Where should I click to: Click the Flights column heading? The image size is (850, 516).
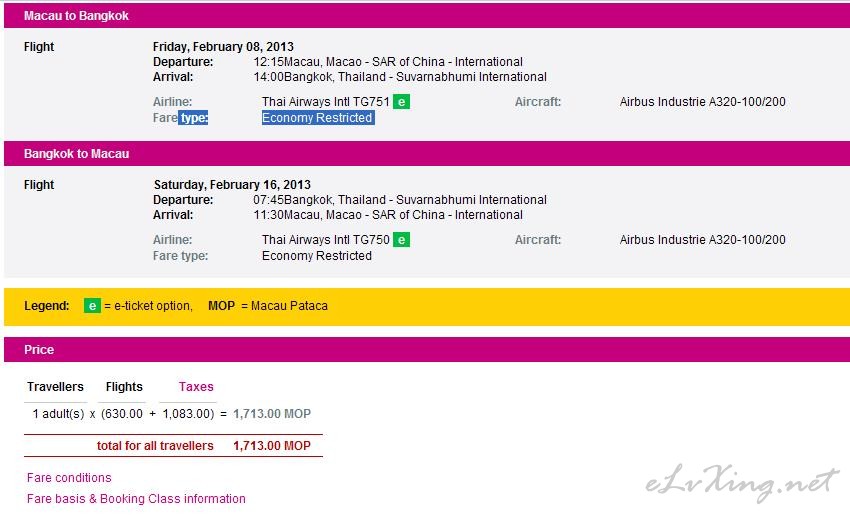pos(124,387)
